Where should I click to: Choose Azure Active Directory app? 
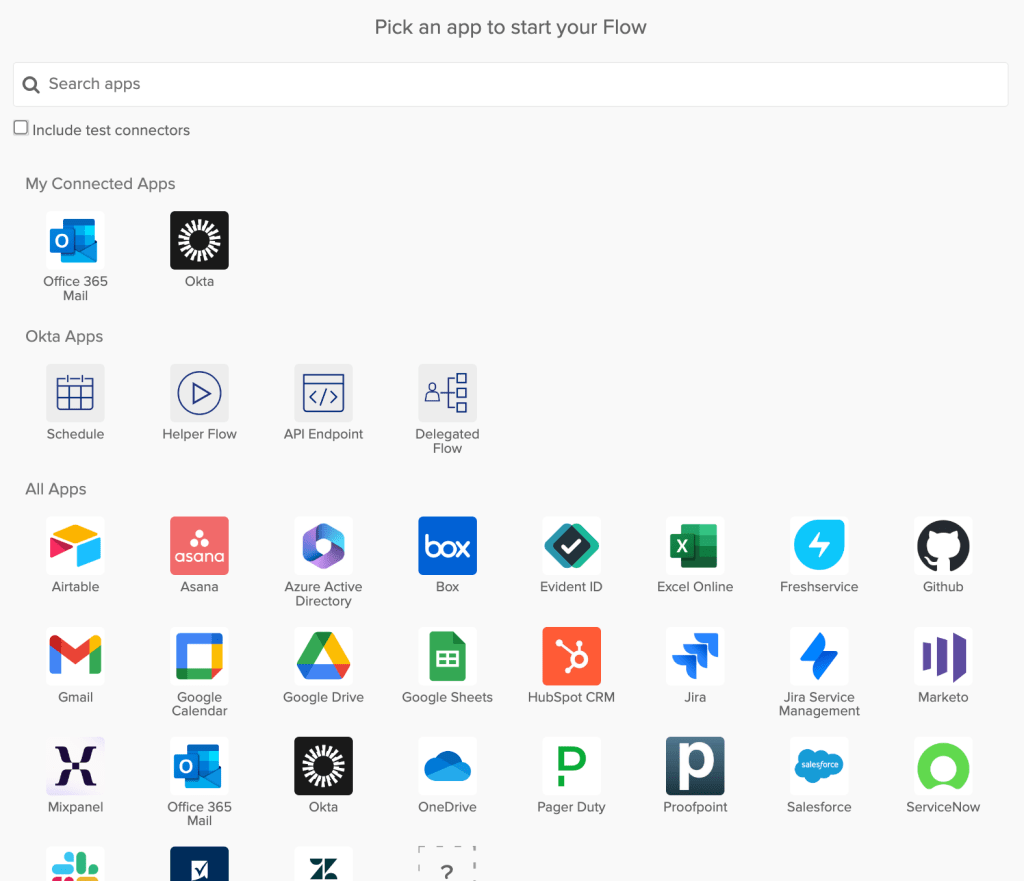[x=323, y=546]
